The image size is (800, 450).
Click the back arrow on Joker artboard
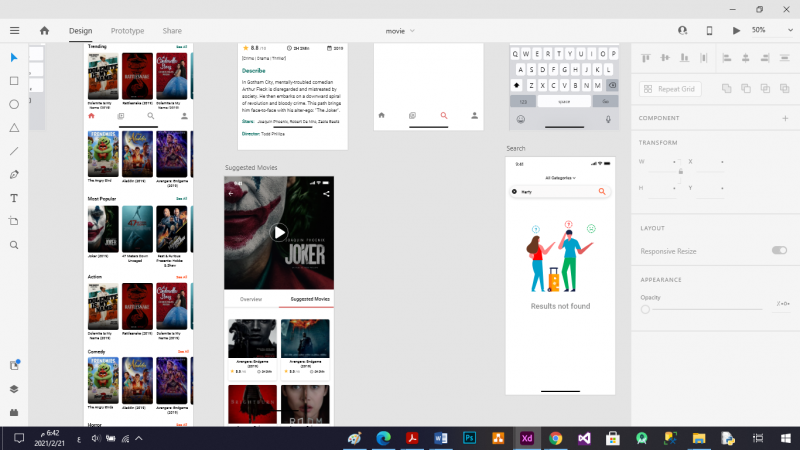point(231,194)
